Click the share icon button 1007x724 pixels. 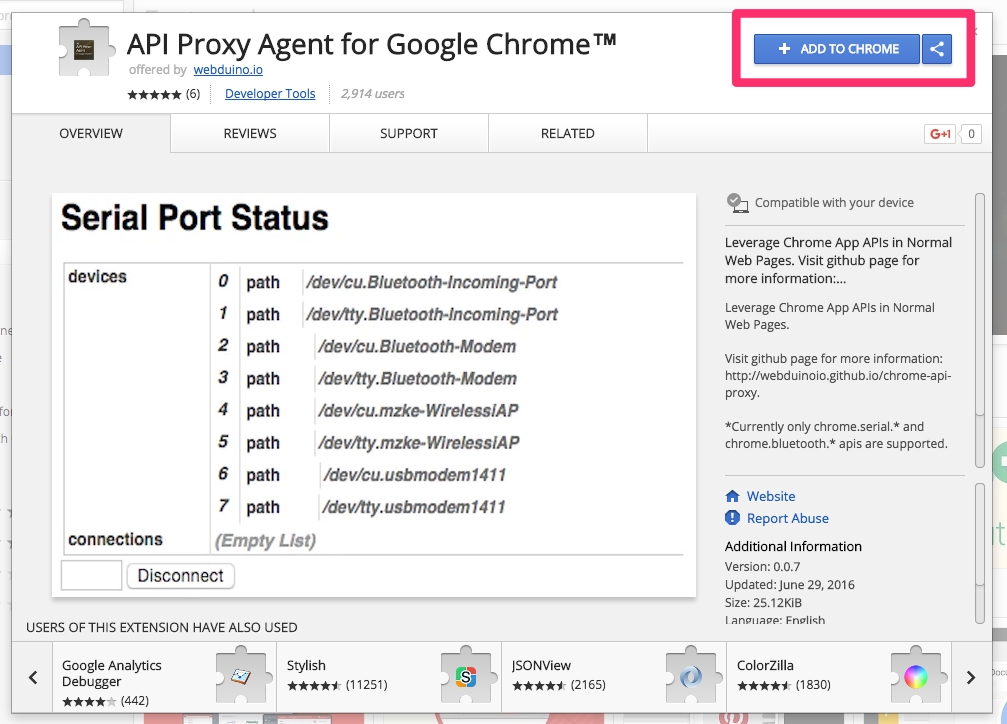[937, 49]
